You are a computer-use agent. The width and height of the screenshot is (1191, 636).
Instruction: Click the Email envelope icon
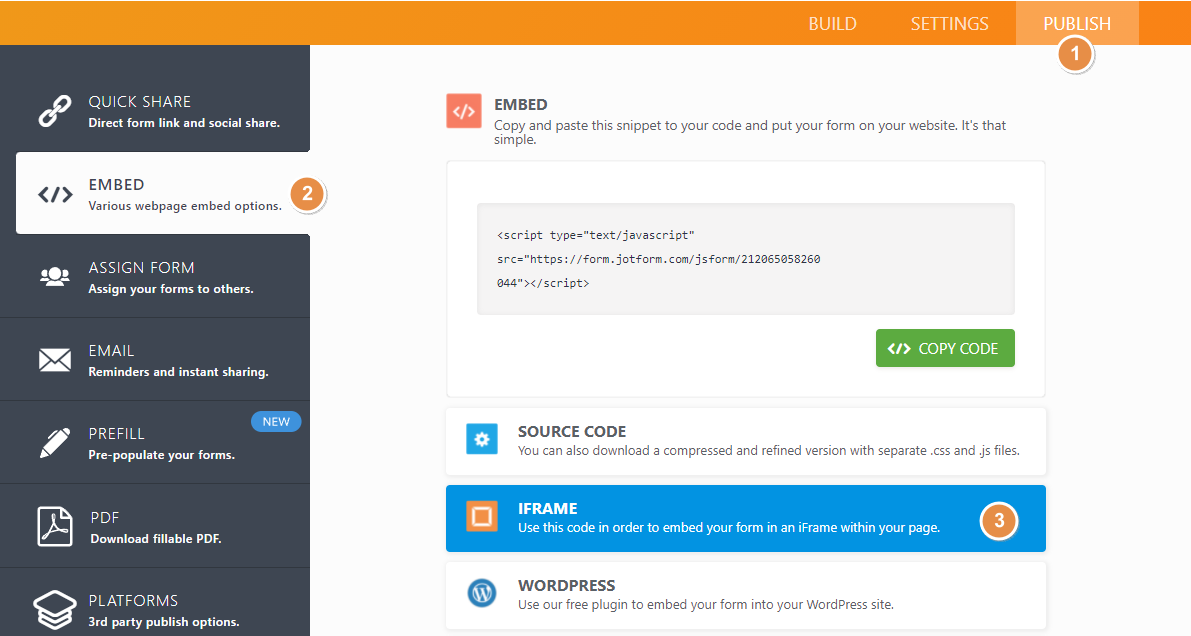point(54,360)
